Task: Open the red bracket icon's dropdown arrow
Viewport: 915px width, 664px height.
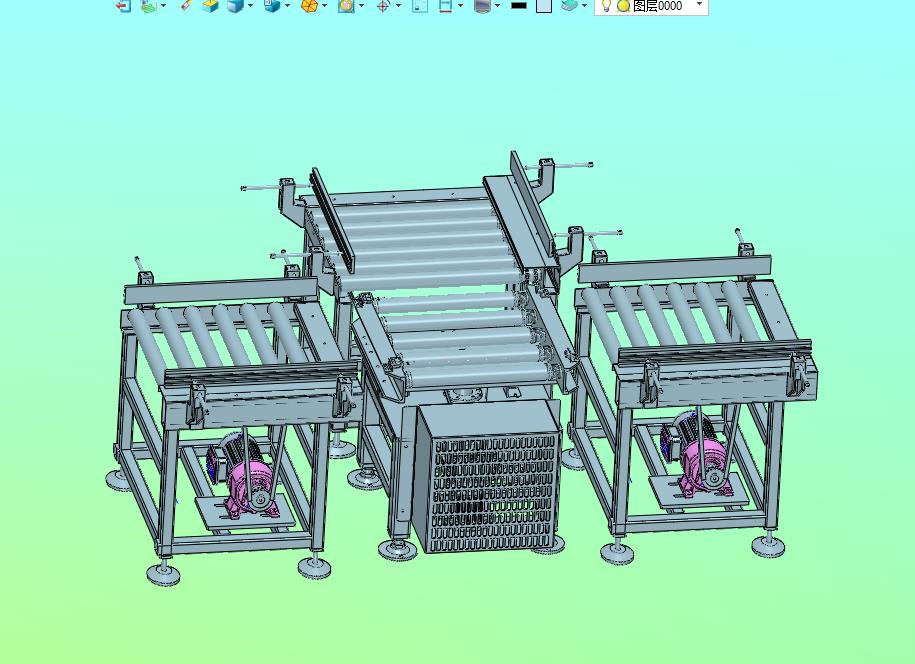Action: (x=460, y=6)
